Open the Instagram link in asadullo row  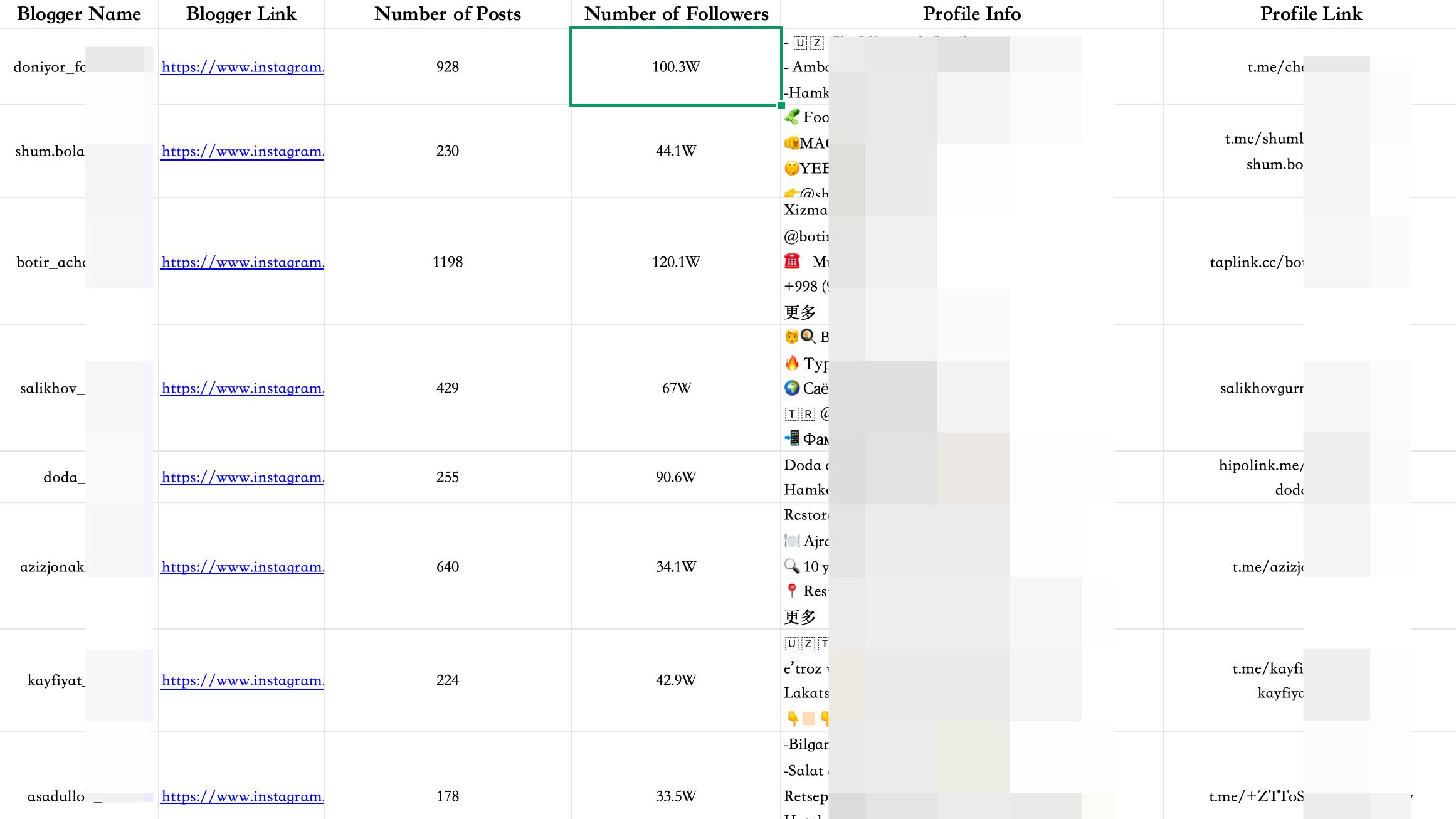pyautogui.click(x=242, y=796)
